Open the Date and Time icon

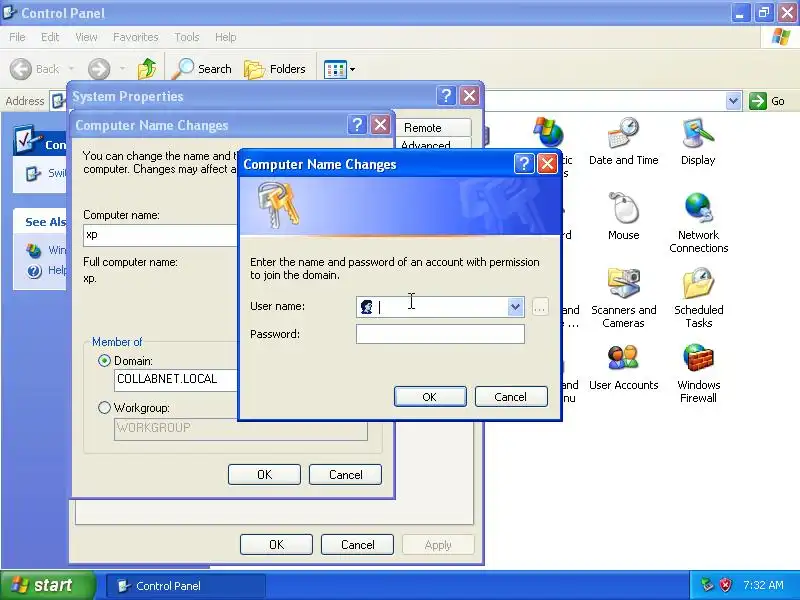coord(623,141)
